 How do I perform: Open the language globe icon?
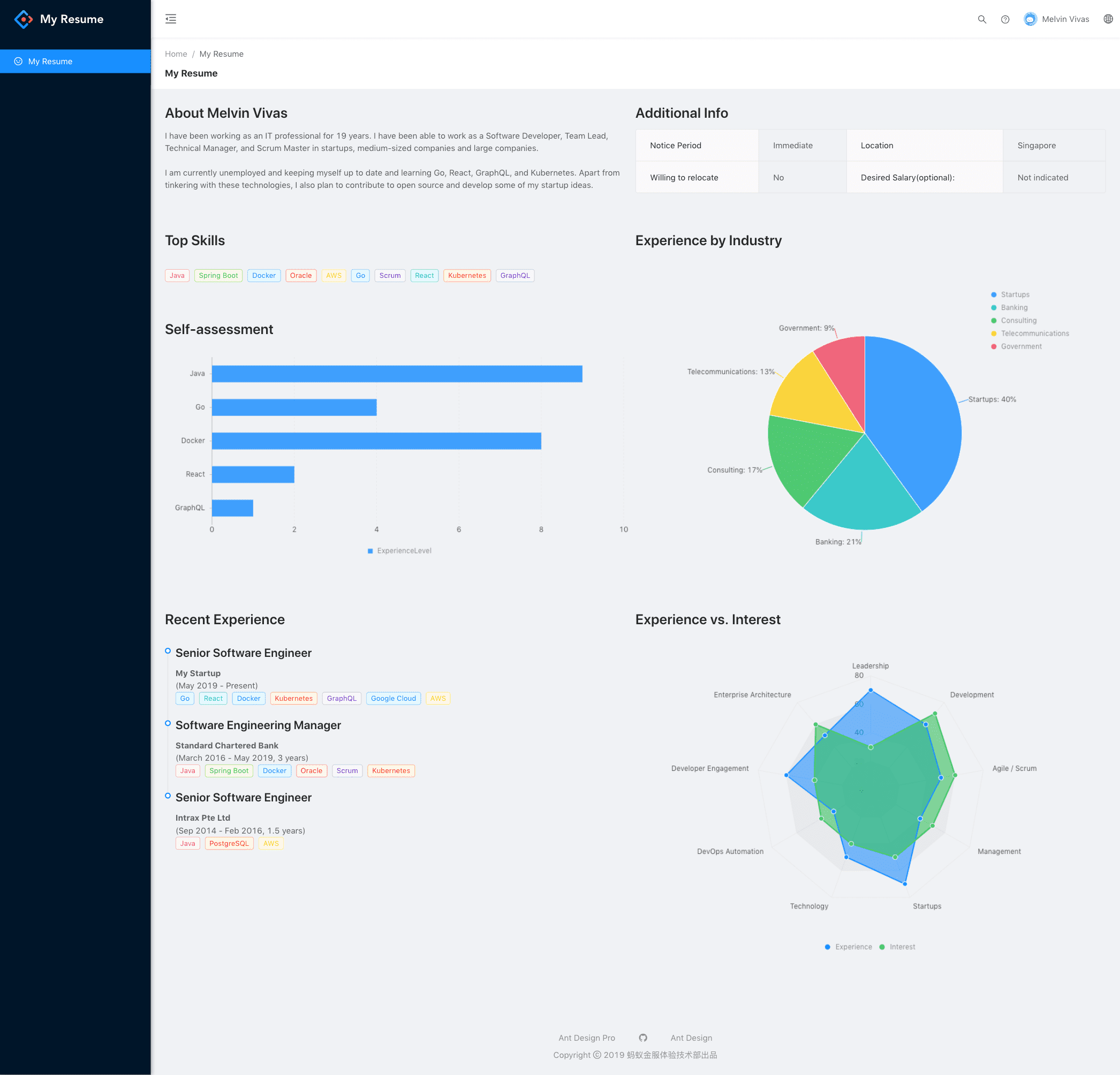[1108, 19]
